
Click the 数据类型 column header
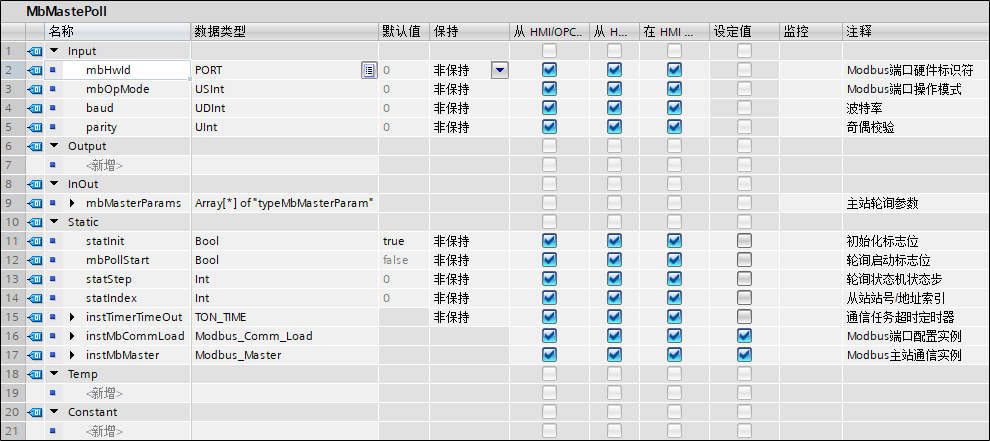[x=285, y=32]
